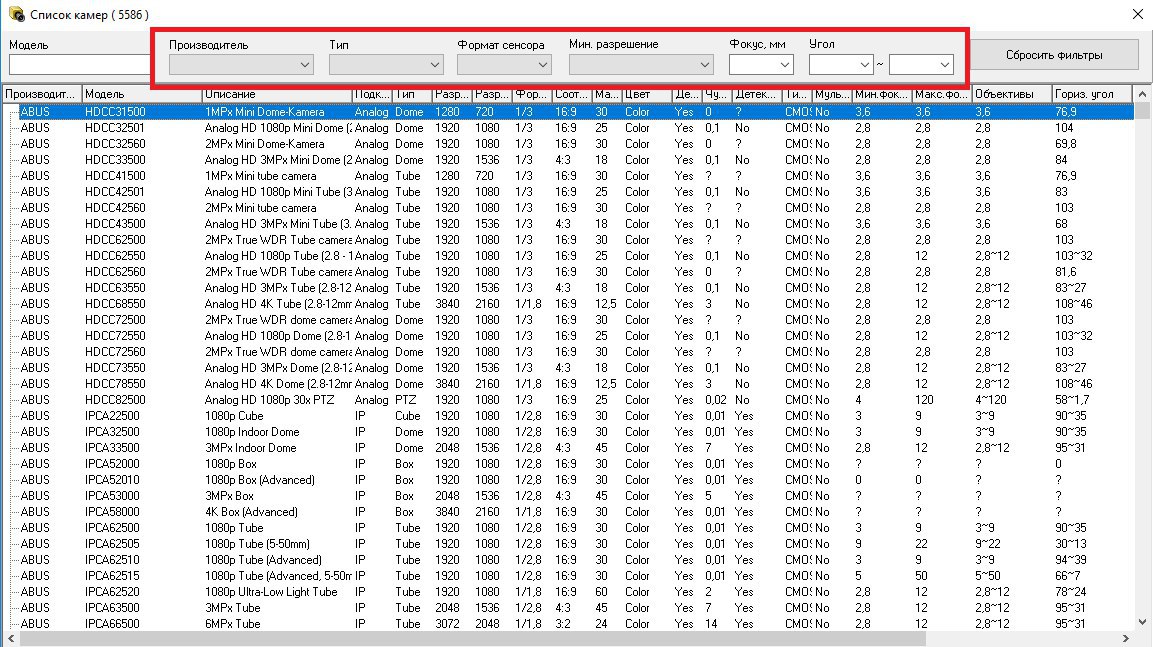The image size is (1153, 647).
Task: Click the horizontal scrollbar right arrow
Action: tap(1125, 638)
